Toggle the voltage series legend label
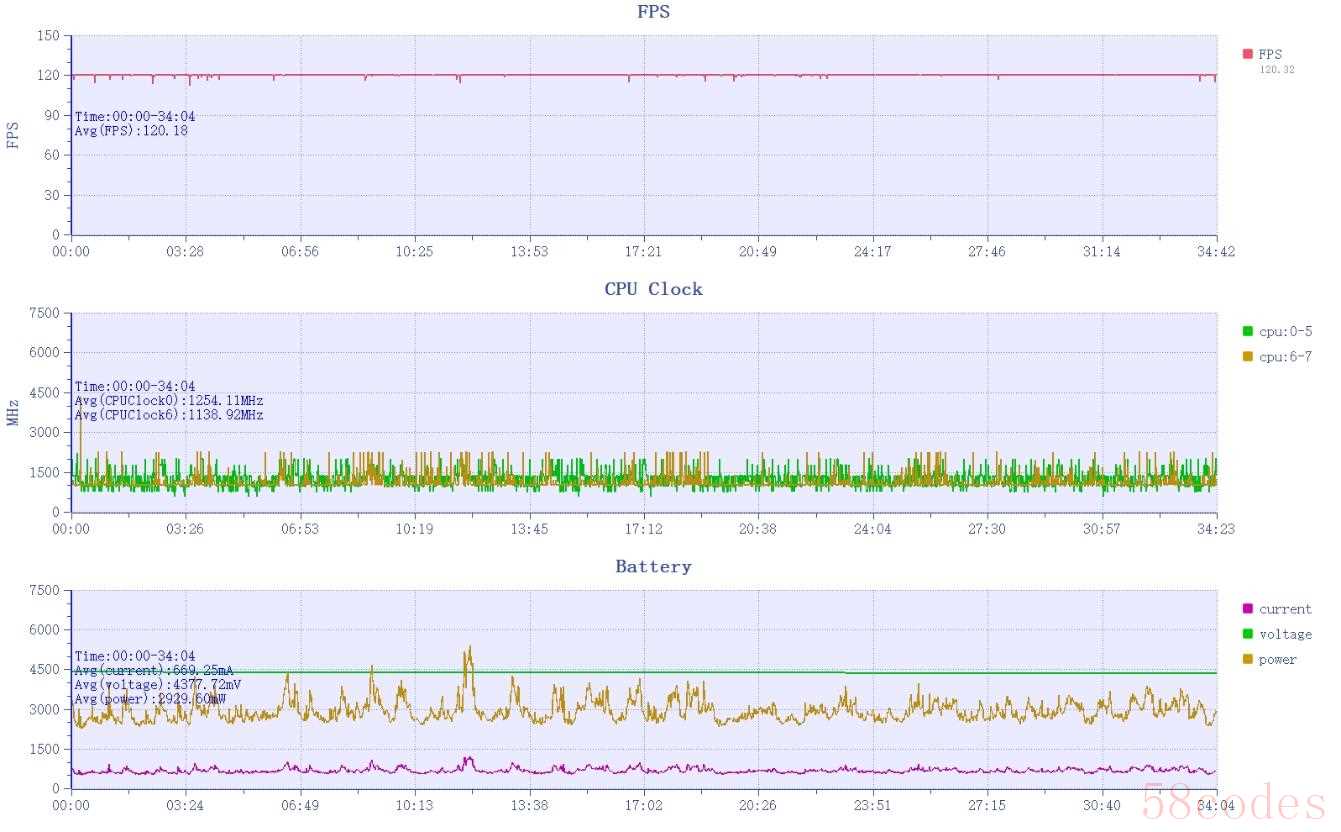The width and height of the screenshot is (1341, 832). (1285, 634)
